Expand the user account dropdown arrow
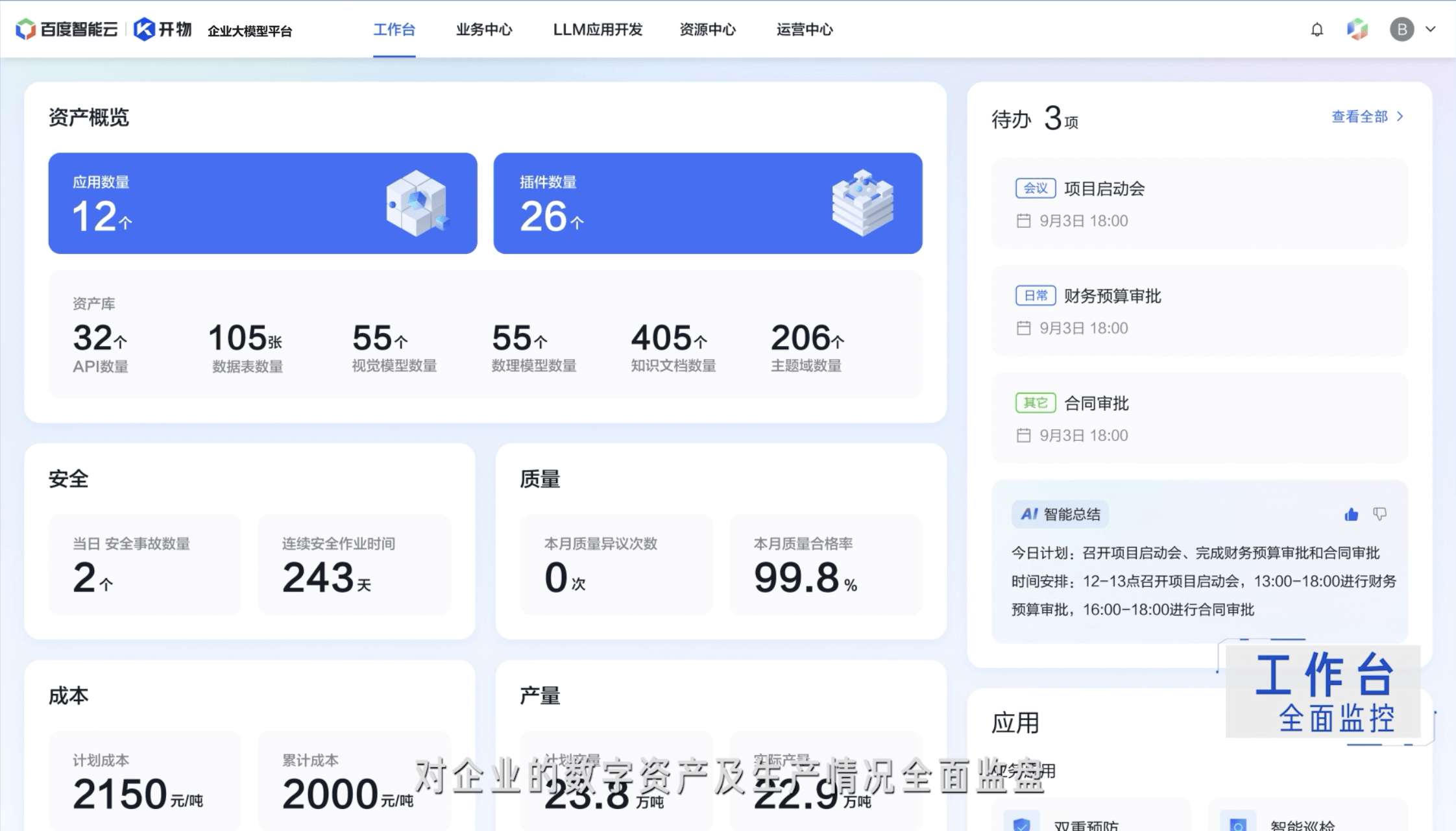 (x=1430, y=29)
